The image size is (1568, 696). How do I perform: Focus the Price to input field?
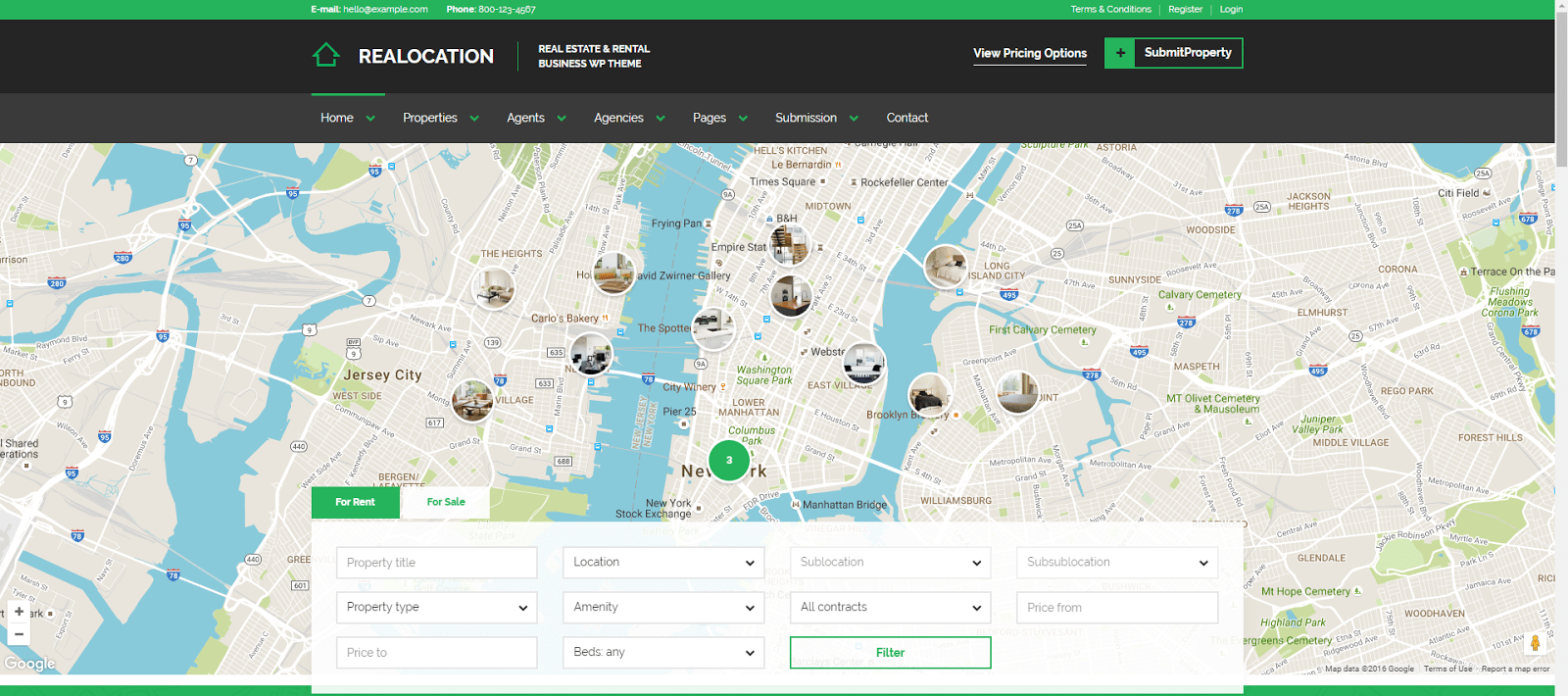(437, 653)
